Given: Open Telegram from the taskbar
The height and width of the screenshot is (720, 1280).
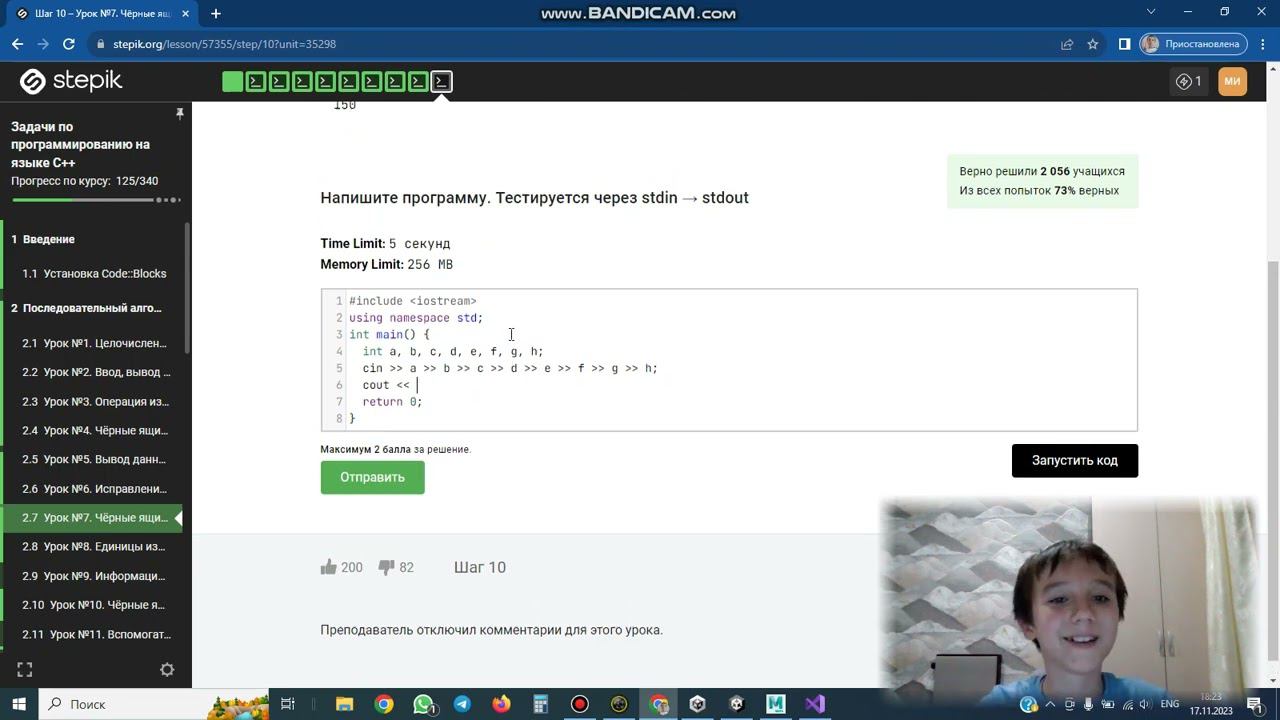Looking at the screenshot, I should click(462, 704).
